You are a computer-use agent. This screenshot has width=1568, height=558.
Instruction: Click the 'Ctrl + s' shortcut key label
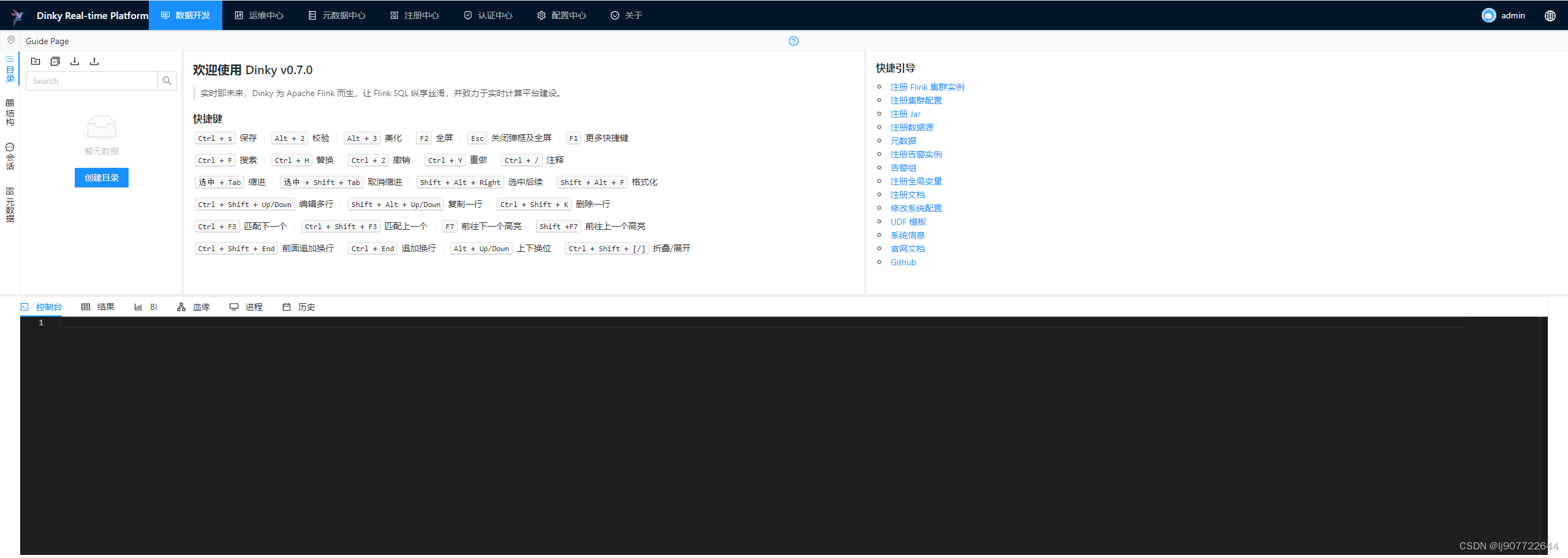tap(215, 138)
